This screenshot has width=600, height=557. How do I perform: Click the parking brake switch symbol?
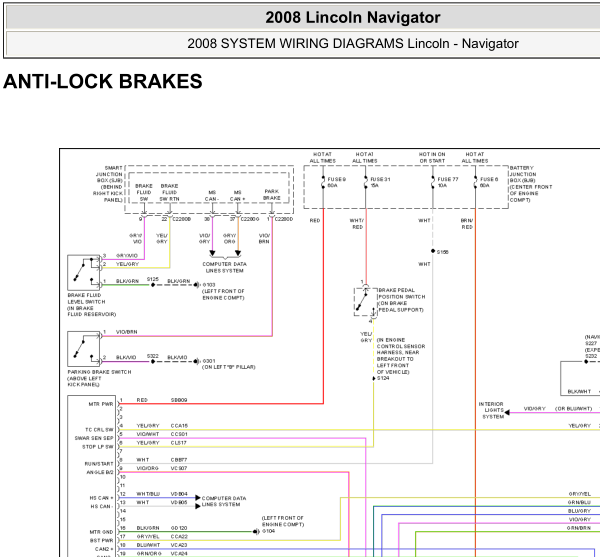(x=83, y=349)
